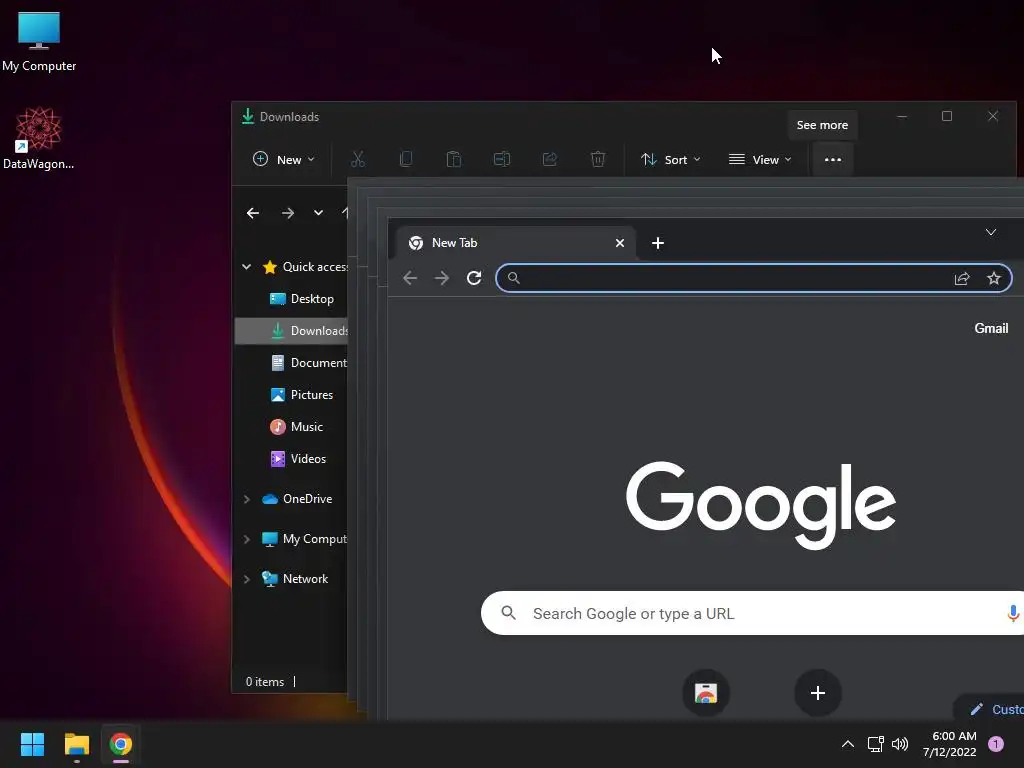The width and height of the screenshot is (1024, 768).
Task: Select Desktop in Quick access
Action: pyautogui.click(x=302, y=298)
